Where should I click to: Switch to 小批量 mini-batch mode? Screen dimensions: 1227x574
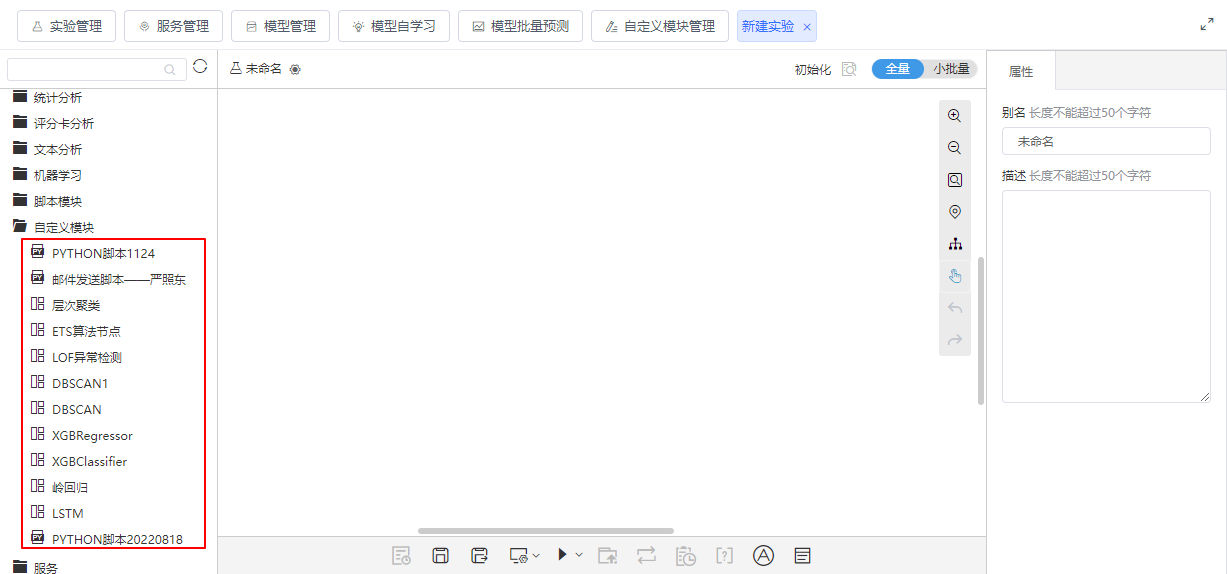951,69
